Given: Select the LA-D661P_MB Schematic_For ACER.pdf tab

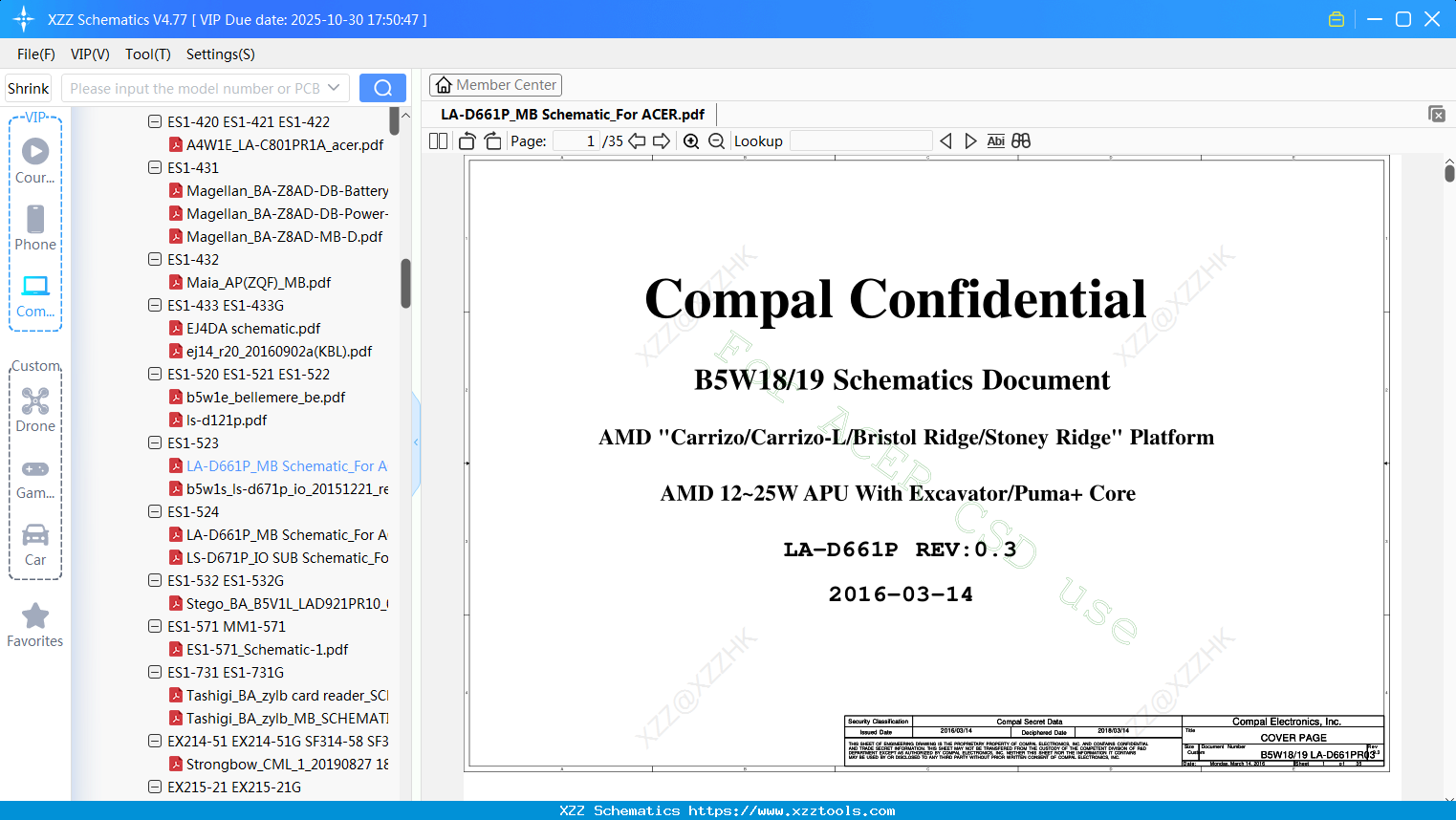Looking at the screenshot, I should [573, 115].
